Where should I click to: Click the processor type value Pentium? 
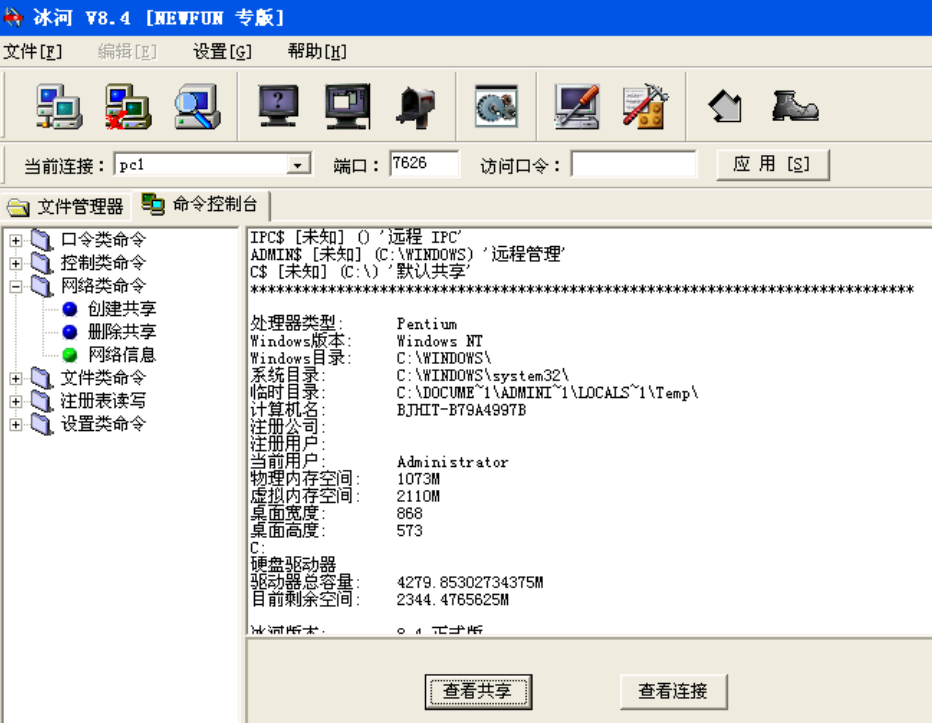pos(427,324)
